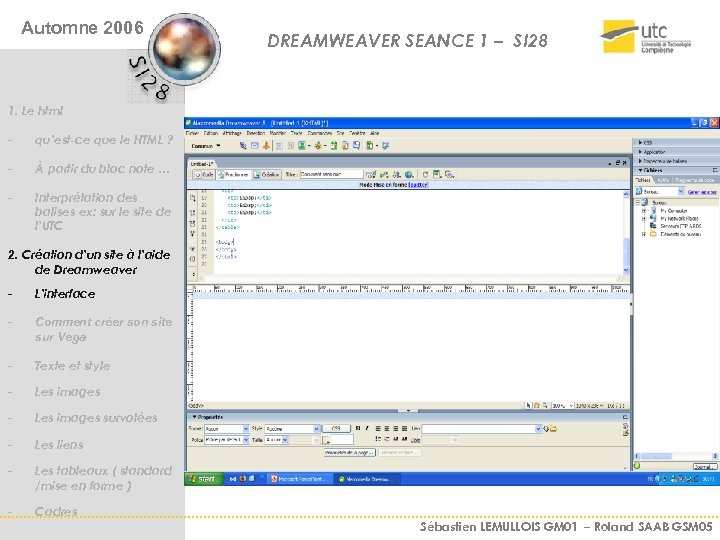
Task: Click the Browse for file folder icon
Action: point(553,429)
